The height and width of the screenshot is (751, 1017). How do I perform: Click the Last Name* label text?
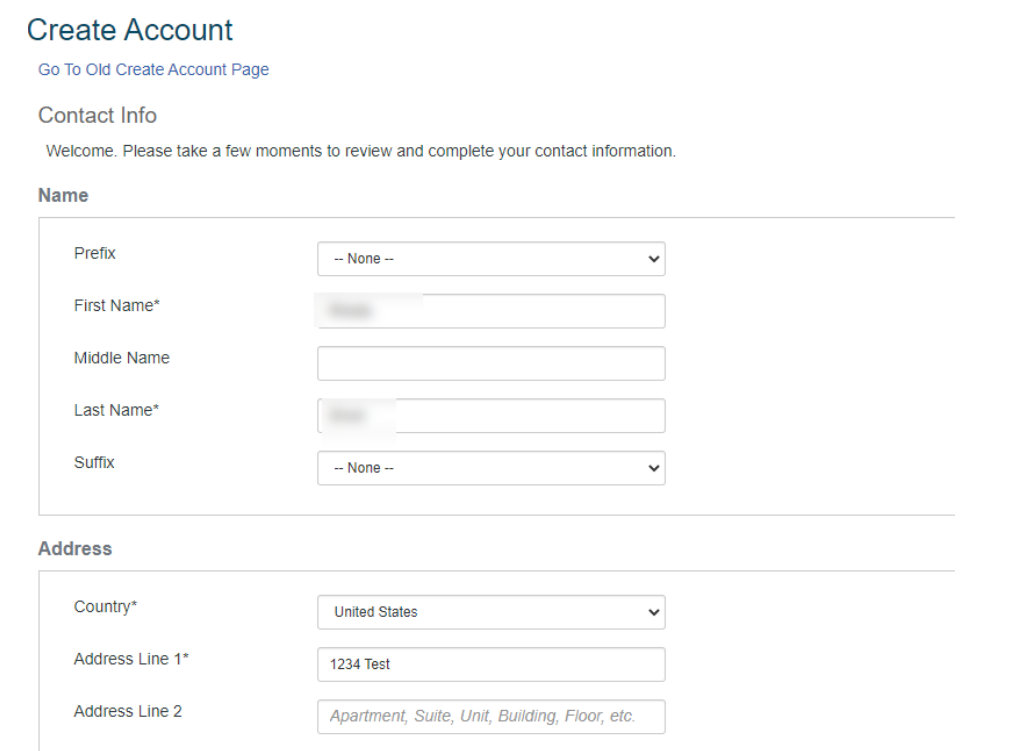[116, 411]
